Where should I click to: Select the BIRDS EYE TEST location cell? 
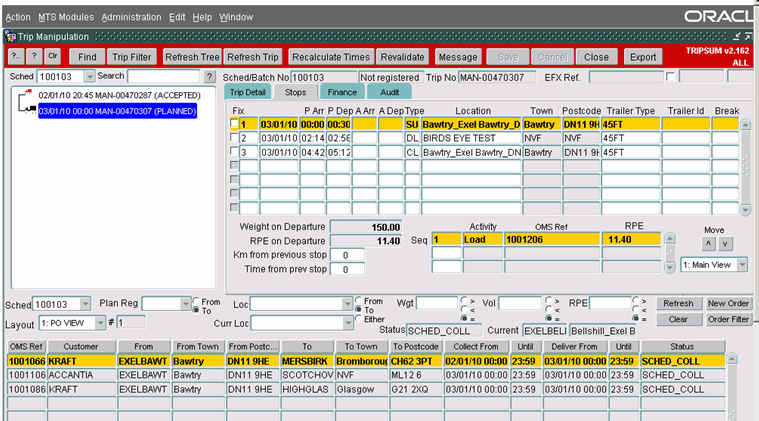(471, 138)
